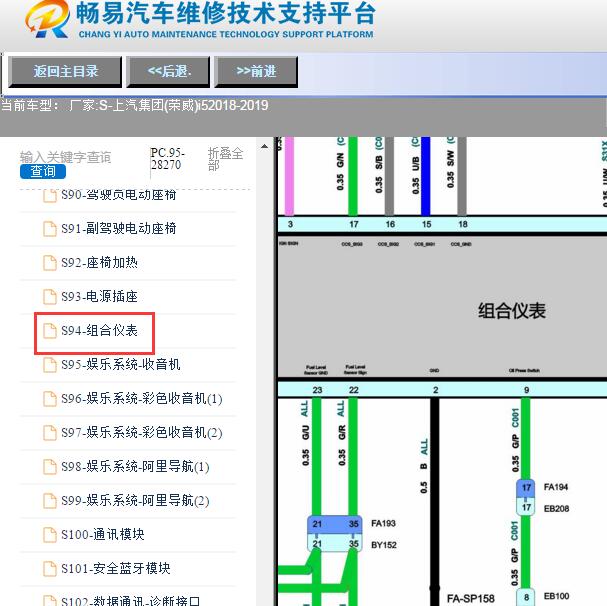Click document icon beside S97 彩色收音机(2)
This screenshot has height=606, width=607.
pos(50,433)
